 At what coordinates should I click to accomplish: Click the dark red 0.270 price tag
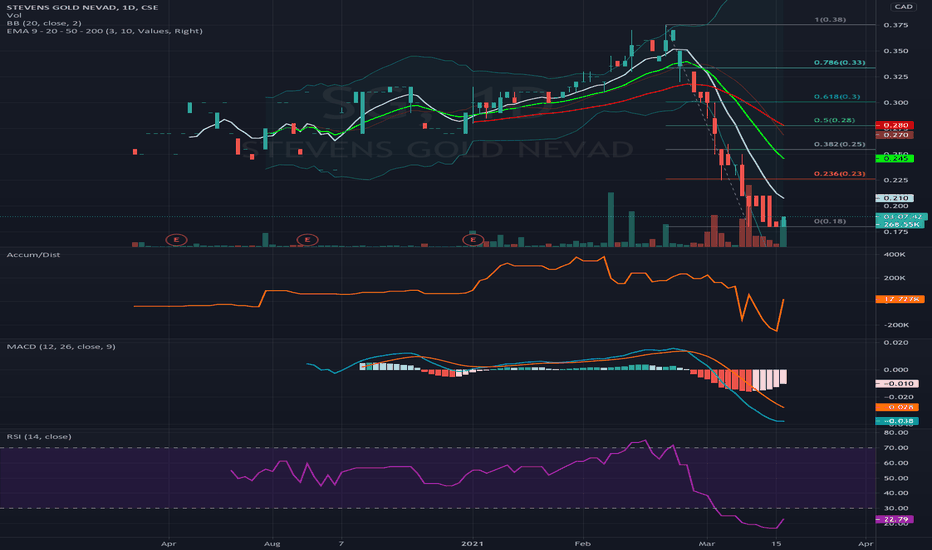(895, 135)
